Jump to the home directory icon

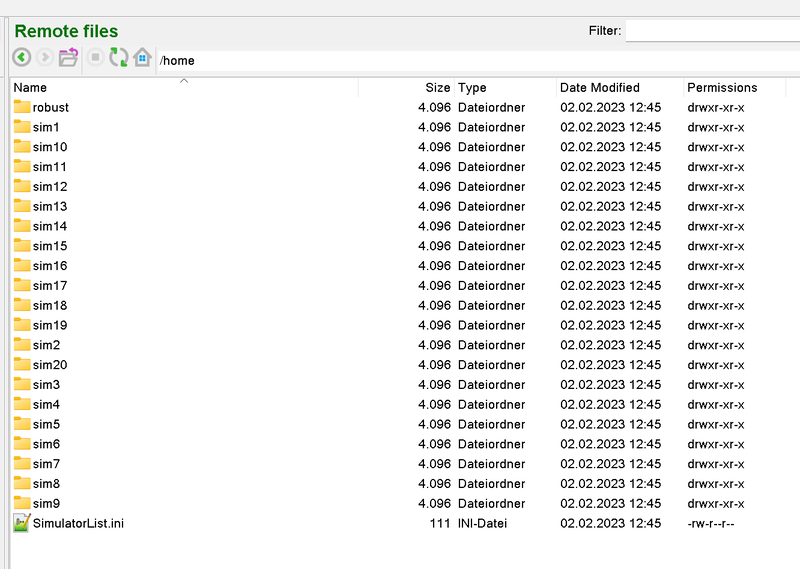[x=142, y=58]
